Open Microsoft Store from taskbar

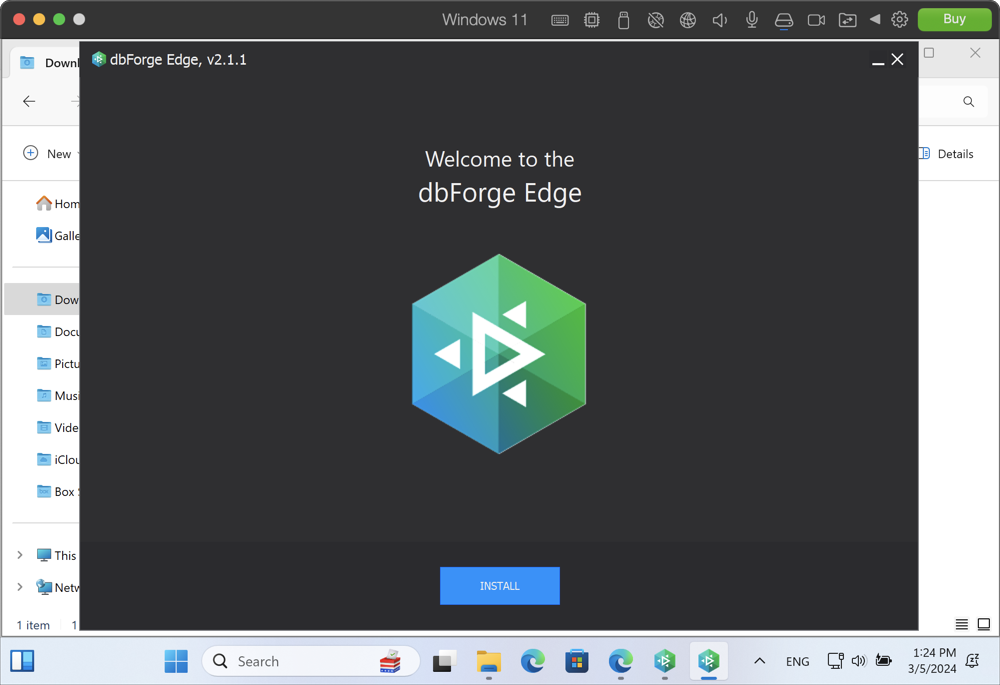[577, 661]
